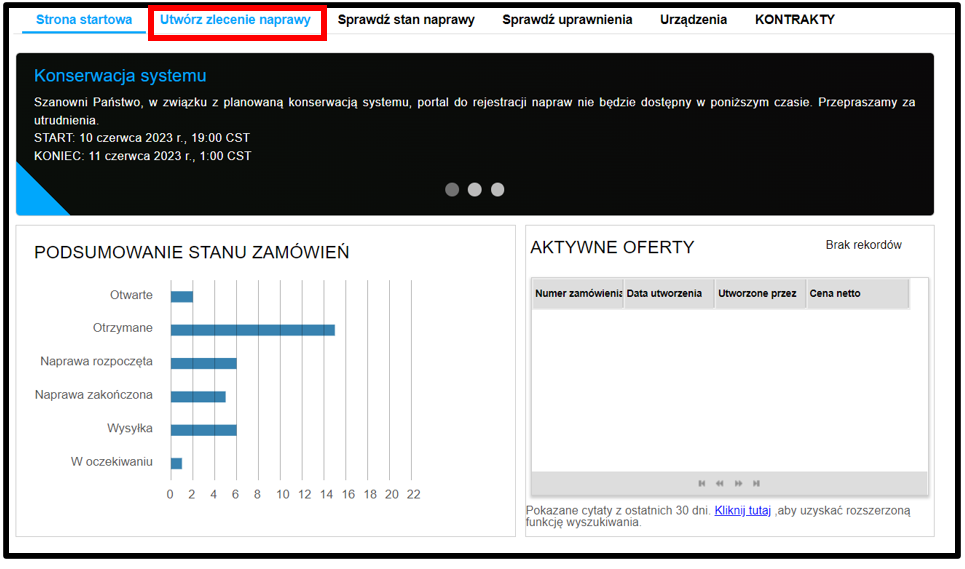
Task: Go to last page of offers table
Action: pyautogui.click(x=756, y=483)
